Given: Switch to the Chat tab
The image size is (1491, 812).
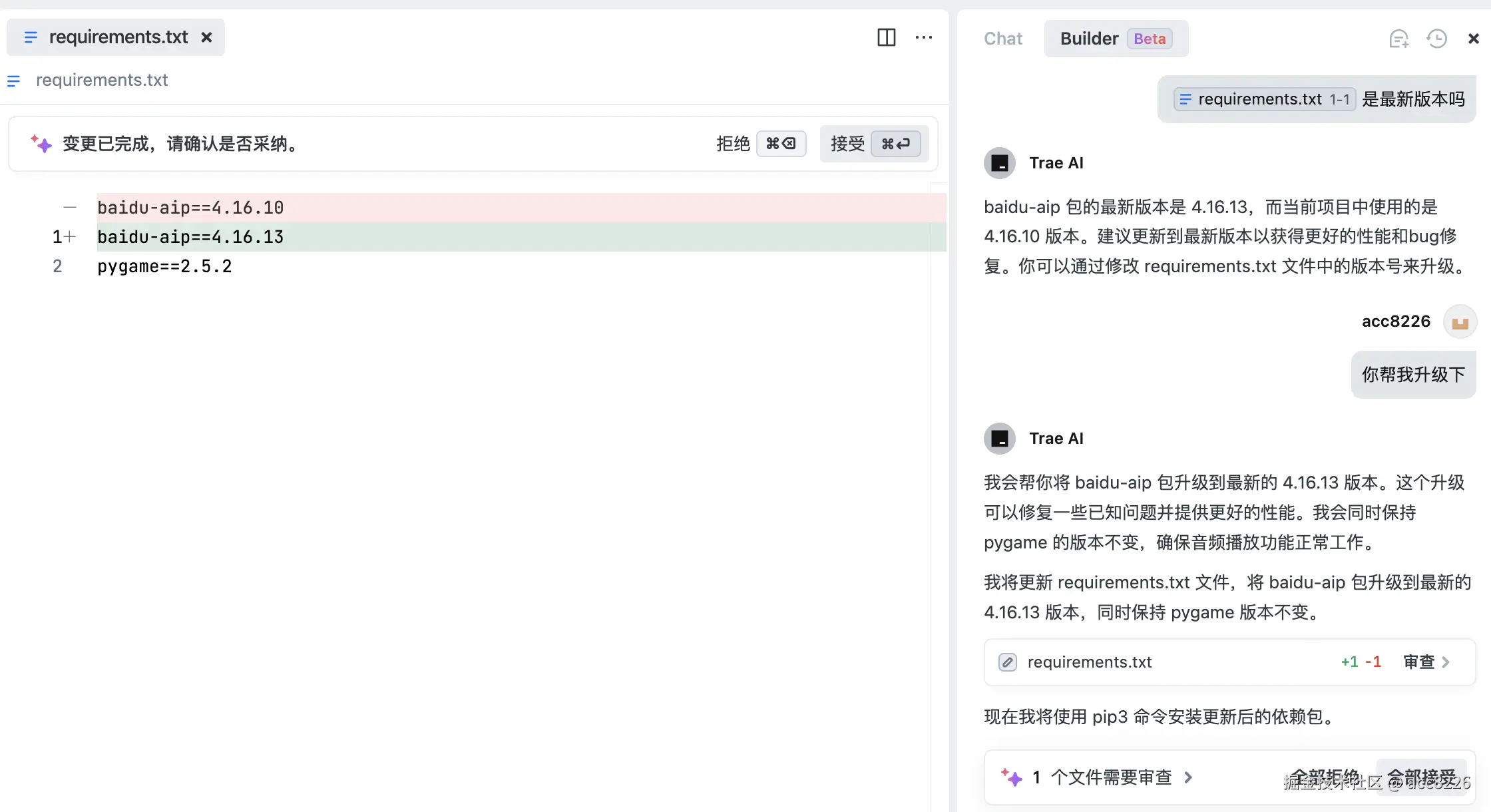Looking at the screenshot, I should tap(1002, 39).
